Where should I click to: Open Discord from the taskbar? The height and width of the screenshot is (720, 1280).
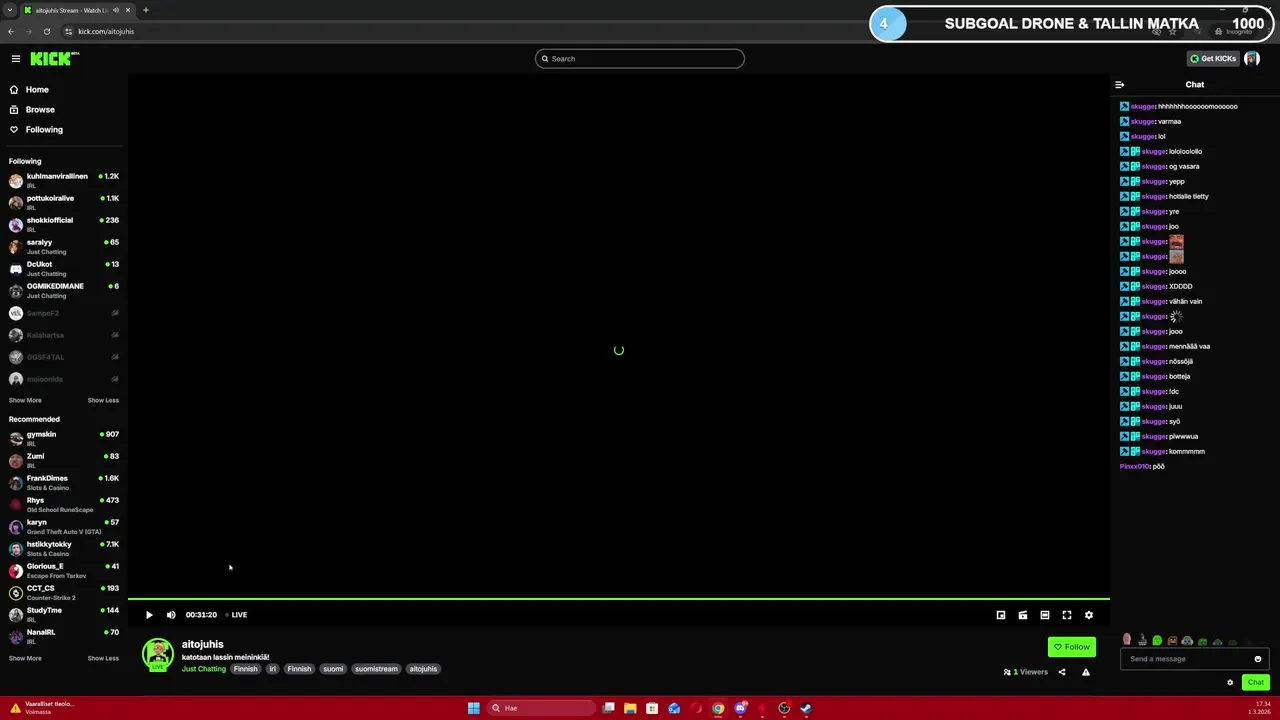(740, 708)
